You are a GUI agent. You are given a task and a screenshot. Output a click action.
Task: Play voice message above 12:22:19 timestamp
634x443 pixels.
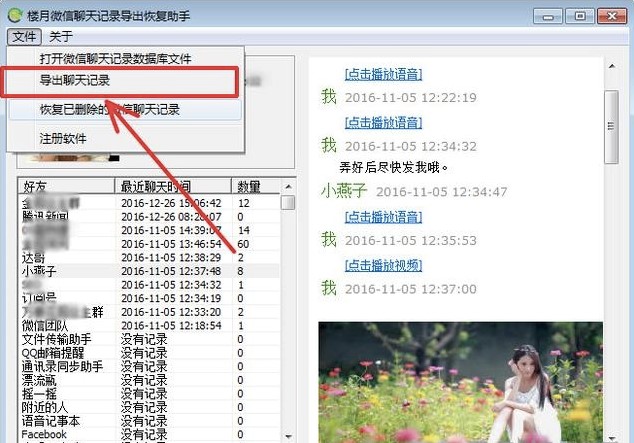(x=383, y=74)
